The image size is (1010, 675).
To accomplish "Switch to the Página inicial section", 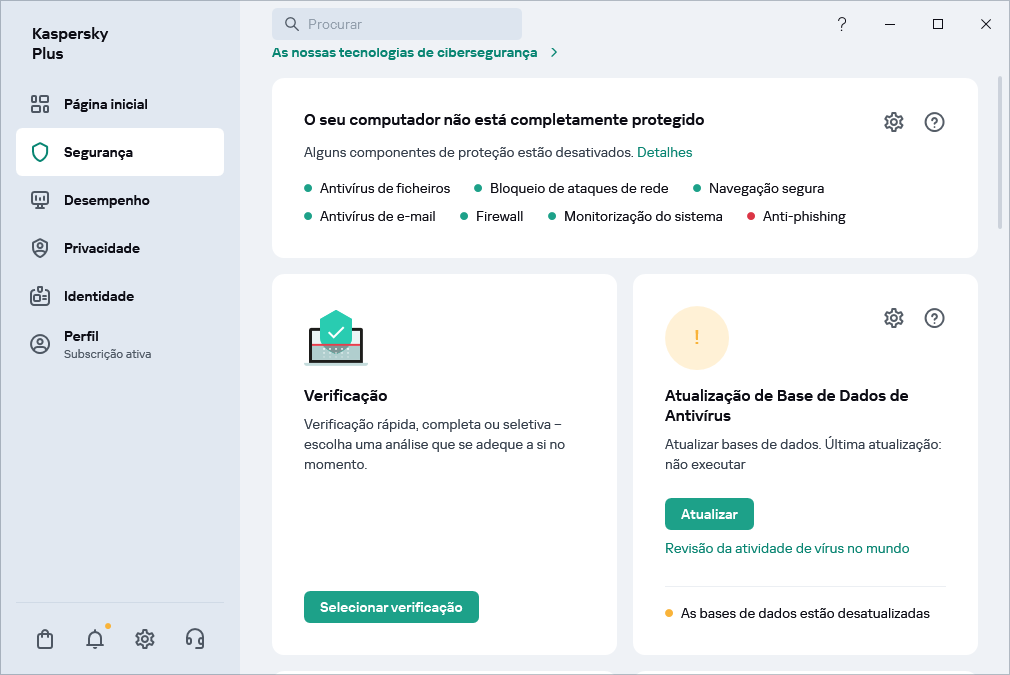I will (x=105, y=104).
